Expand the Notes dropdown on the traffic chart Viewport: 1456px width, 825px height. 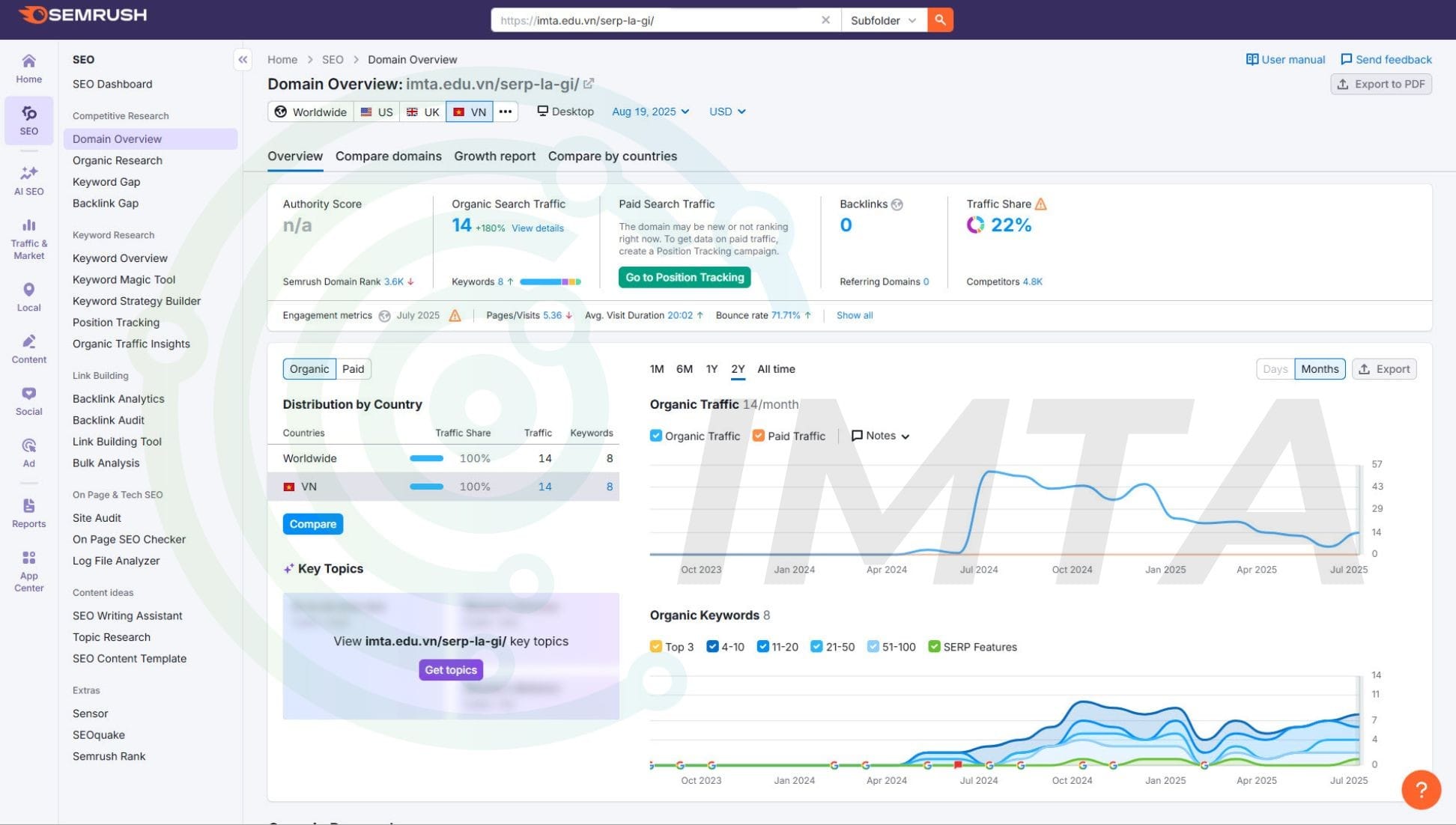(880, 435)
